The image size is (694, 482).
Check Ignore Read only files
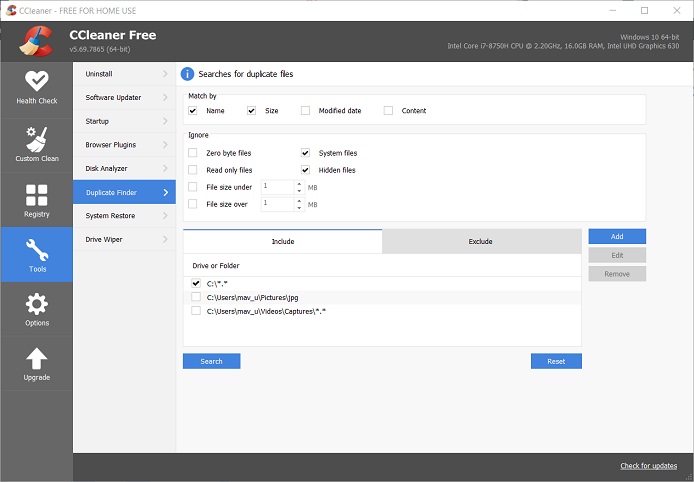coord(193,170)
